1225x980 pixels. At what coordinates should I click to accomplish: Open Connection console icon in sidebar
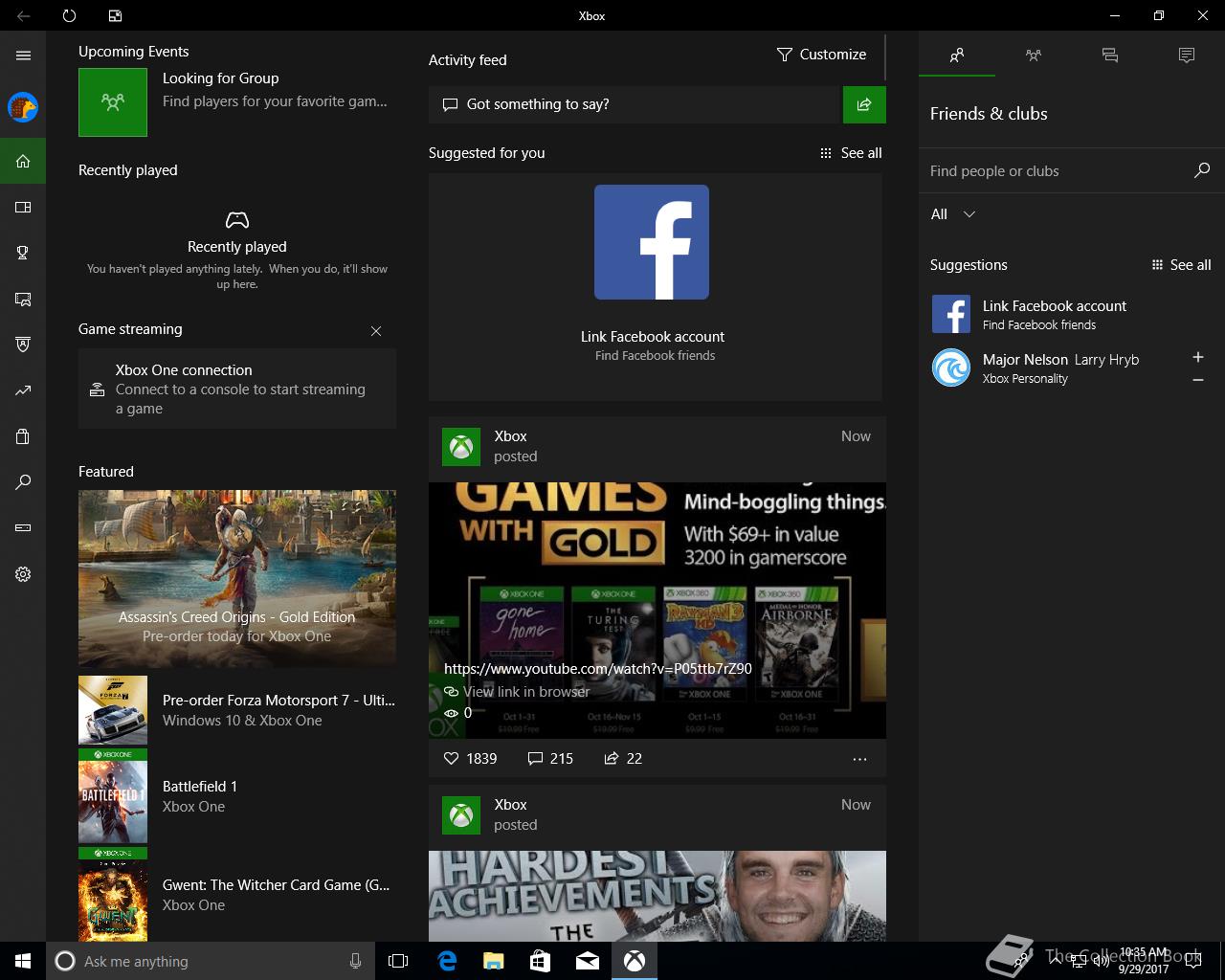[23, 528]
